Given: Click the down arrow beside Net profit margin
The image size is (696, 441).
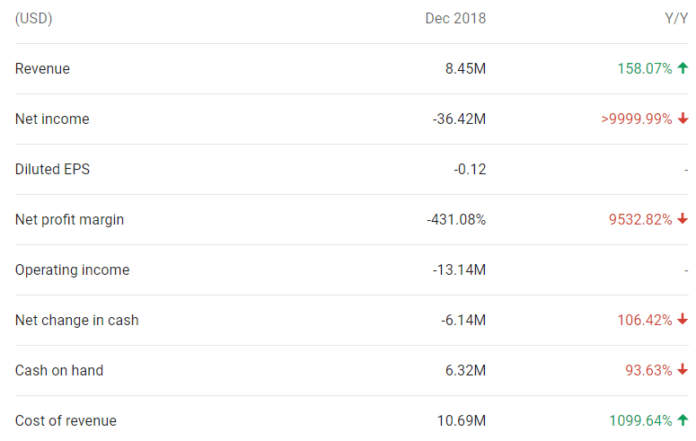Looking at the screenshot, I should (683, 220).
